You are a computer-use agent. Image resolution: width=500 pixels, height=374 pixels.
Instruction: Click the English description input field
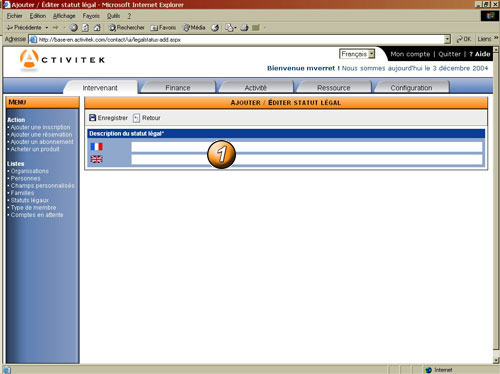pyautogui.click(x=307, y=160)
